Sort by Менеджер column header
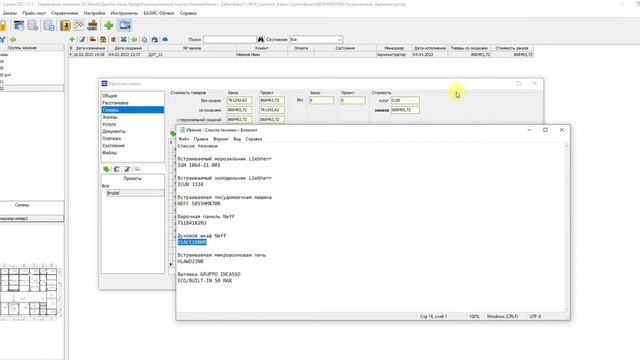The width and height of the screenshot is (640, 360). 394,48
